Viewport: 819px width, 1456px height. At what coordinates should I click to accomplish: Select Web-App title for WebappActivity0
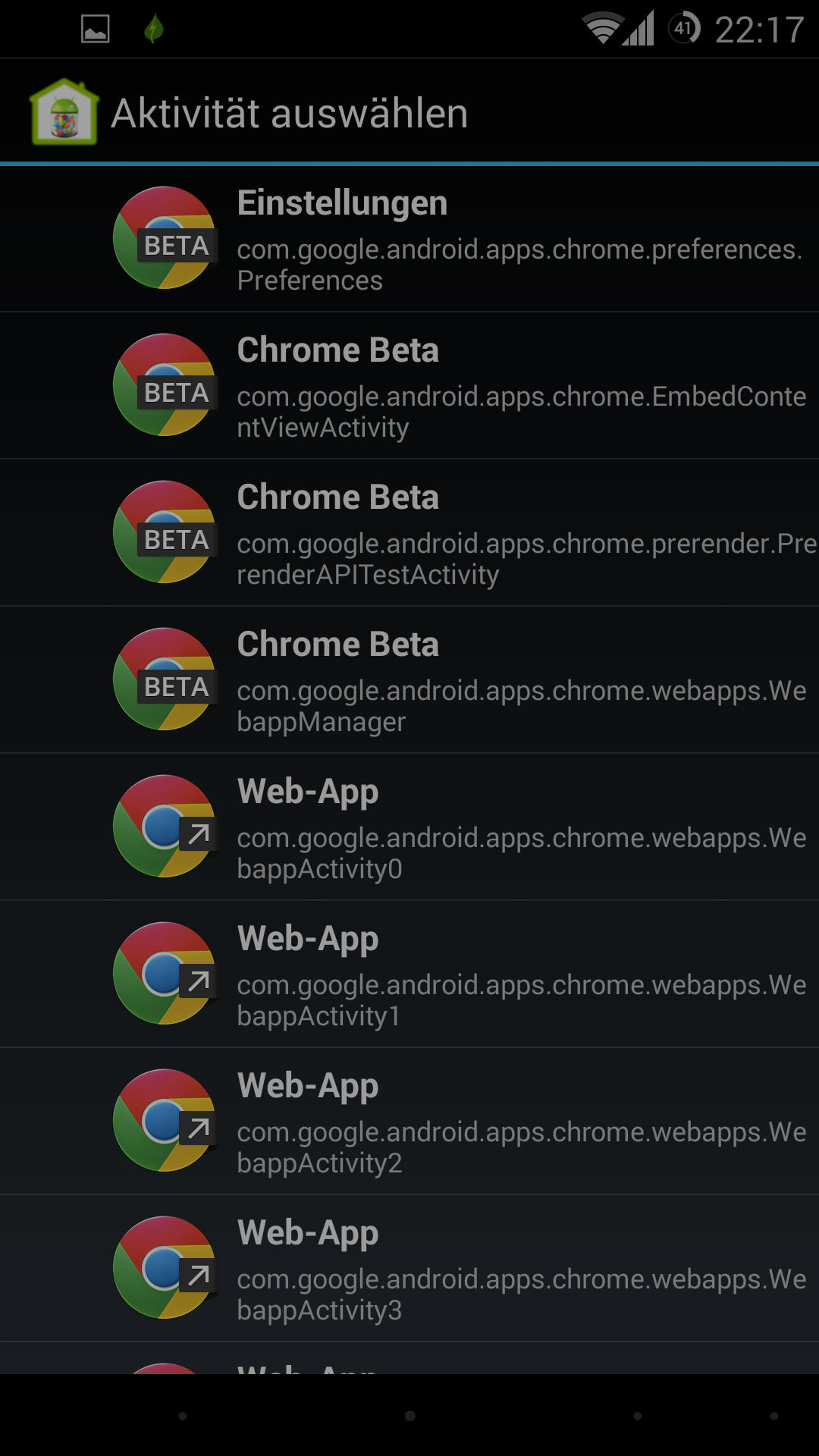(x=308, y=793)
